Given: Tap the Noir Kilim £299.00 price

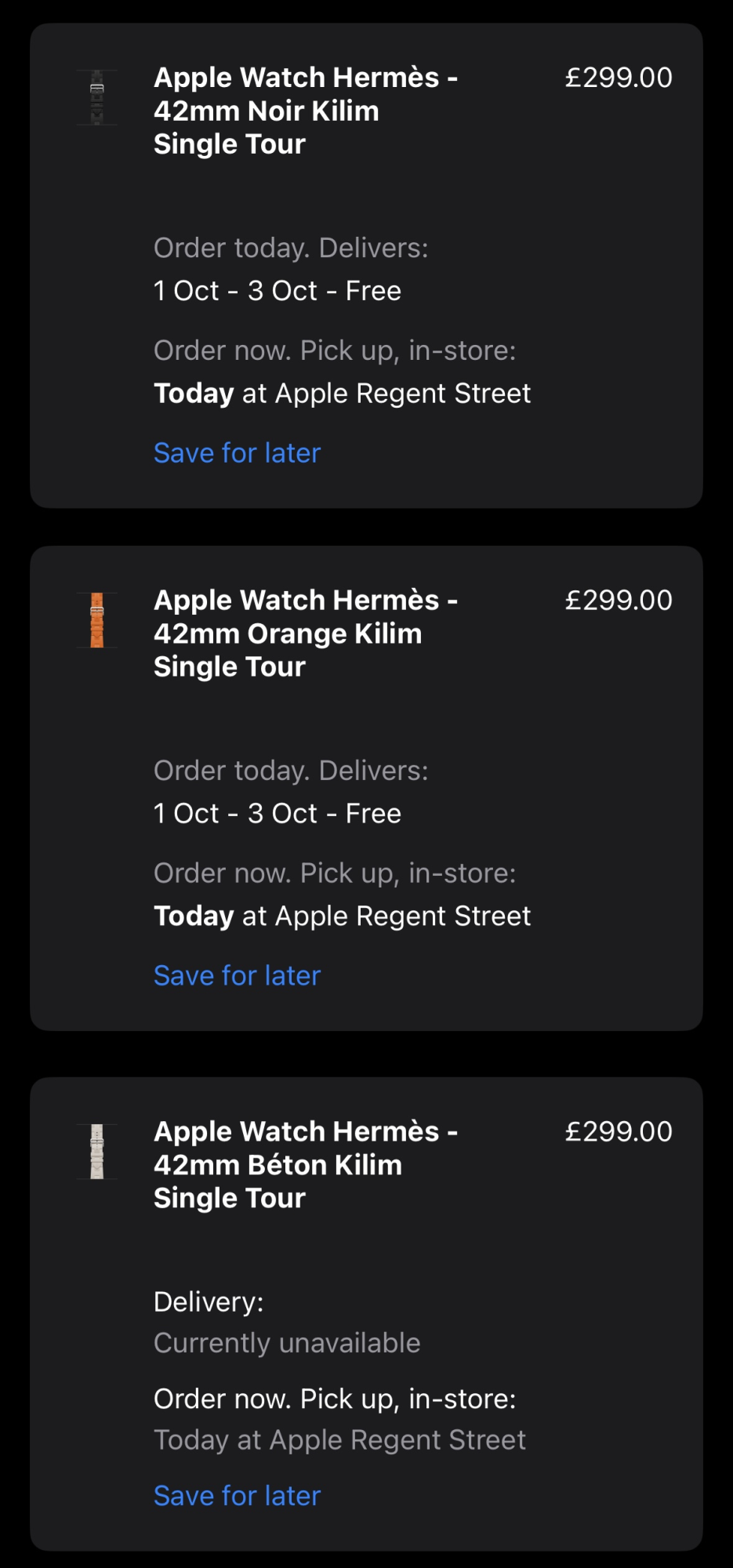Looking at the screenshot, I should tap(619, 78).
